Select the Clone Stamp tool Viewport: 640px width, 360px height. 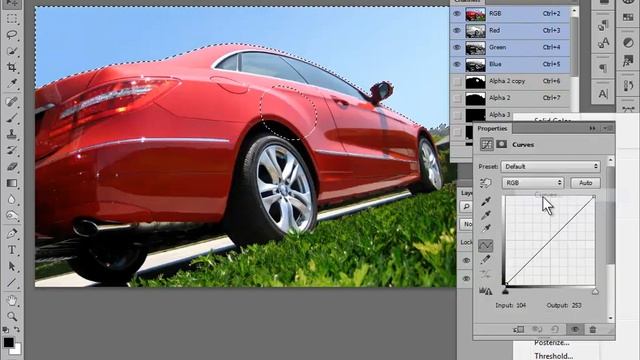(x=12, y=134)
